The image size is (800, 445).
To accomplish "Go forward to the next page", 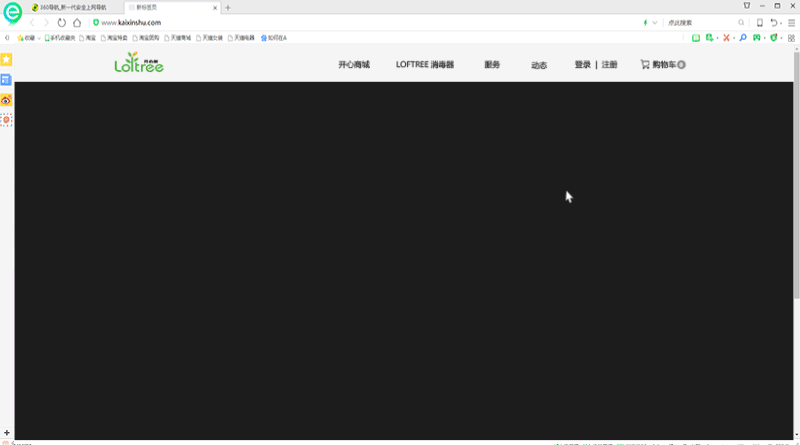I will point(46,22).
